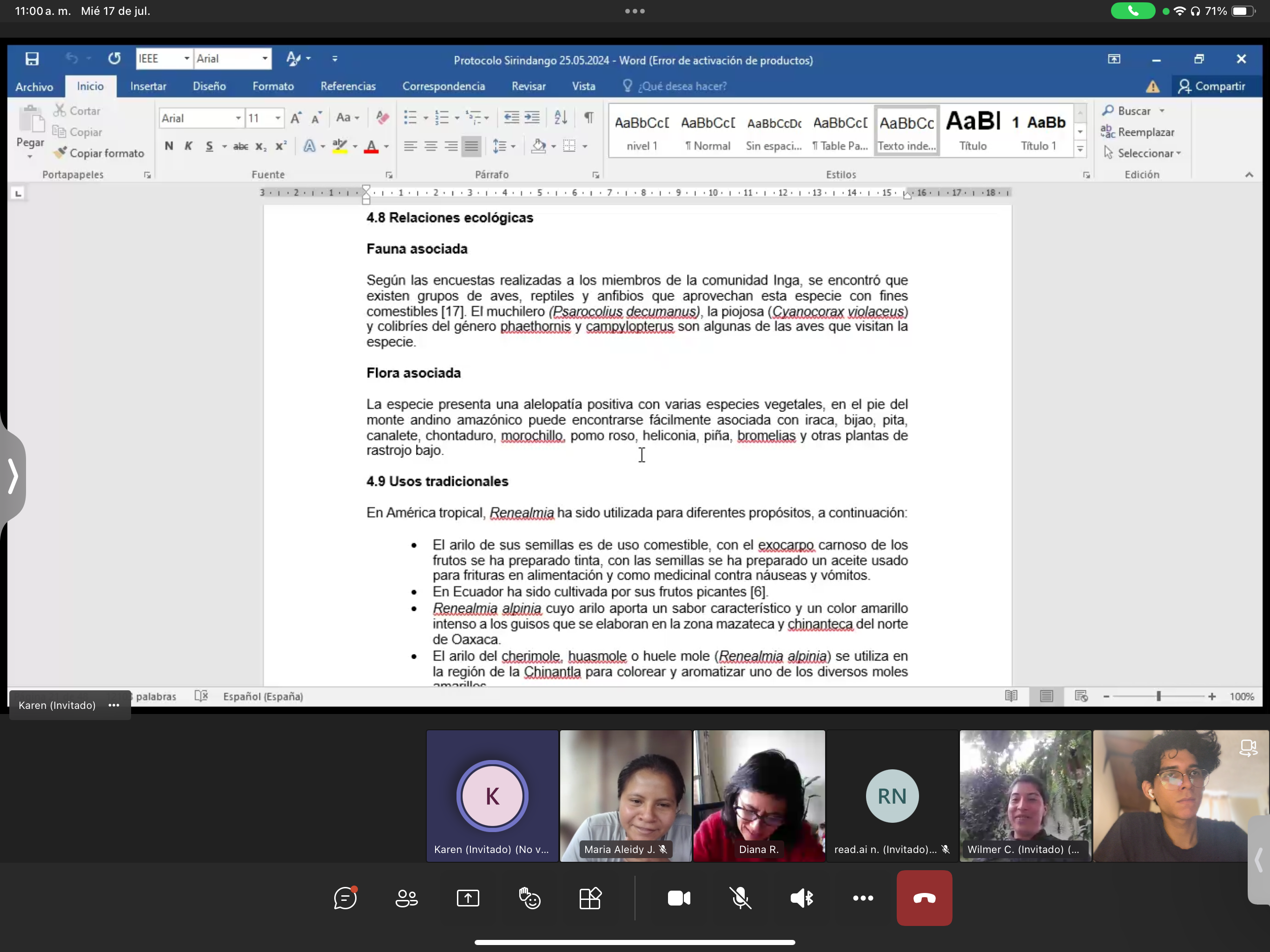Screen dimensions: 1270x952
Task: Hang up with the red button
Action: (924, 898)
